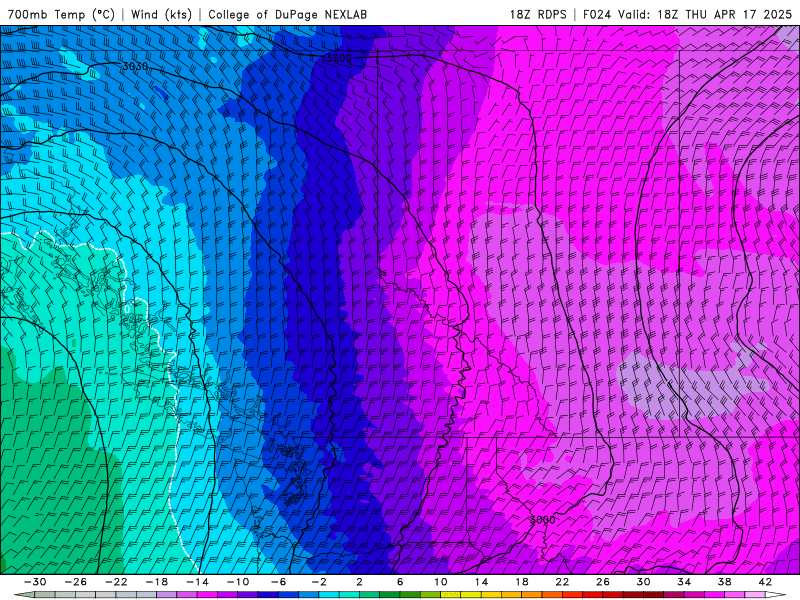
Task: Click the "-22" colorbar tick label
Action: point(116,582)
